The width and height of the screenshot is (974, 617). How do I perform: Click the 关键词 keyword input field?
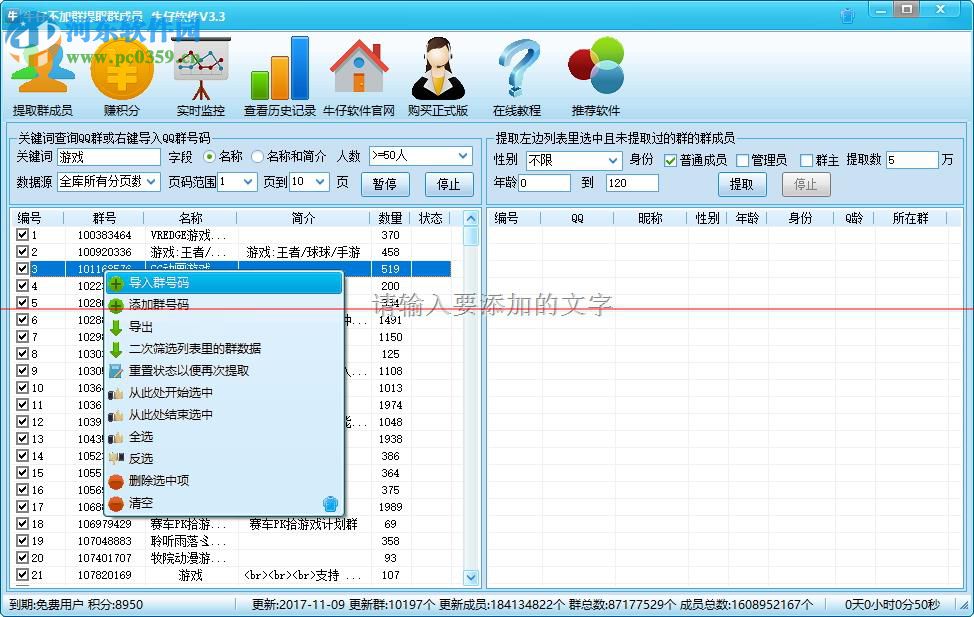[x=110, y=157]
